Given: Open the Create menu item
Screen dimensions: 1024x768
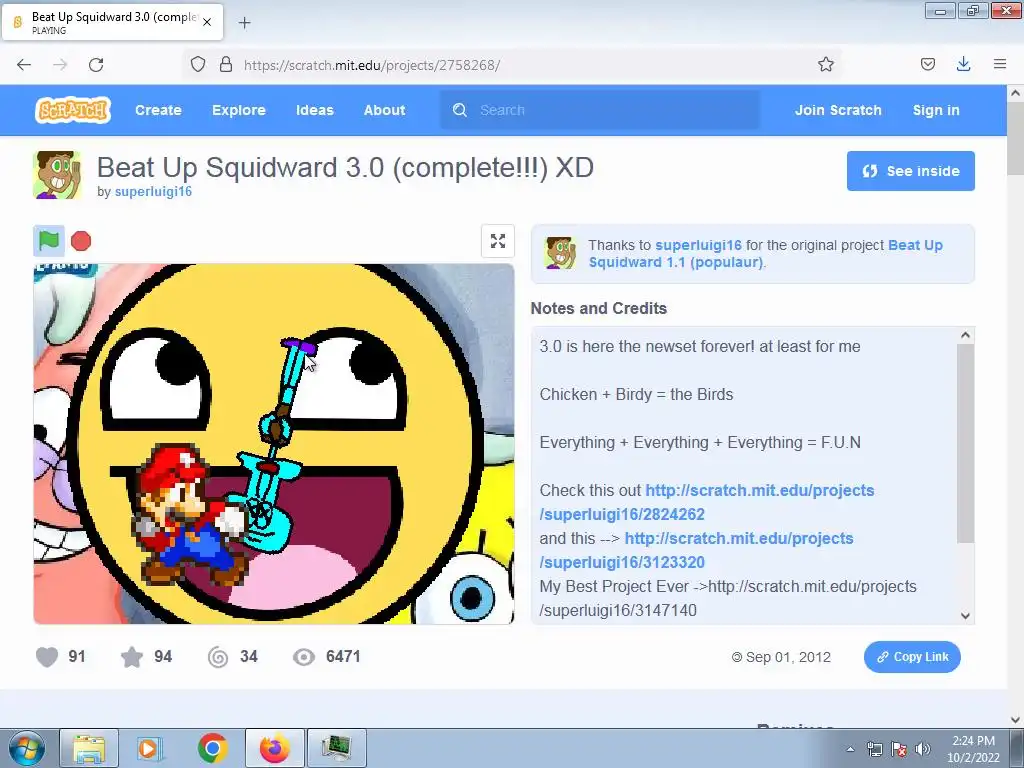Looking at the screenshot, I should click(158, 110).
